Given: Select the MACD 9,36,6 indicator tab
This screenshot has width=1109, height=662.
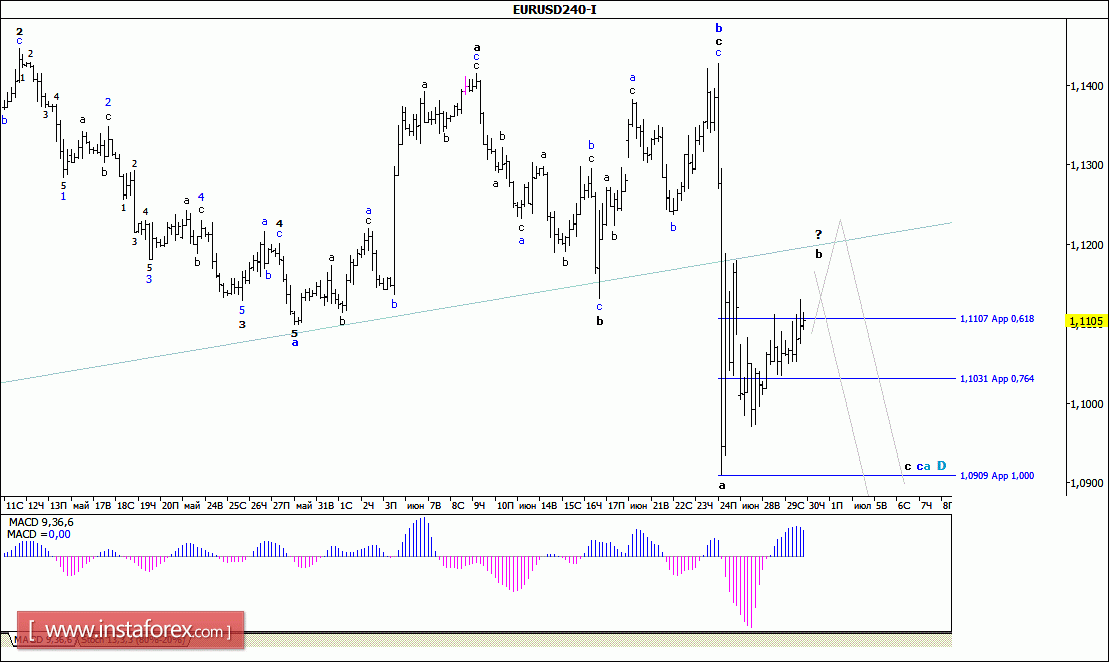Looking at the screenshot, I should 45,639.
